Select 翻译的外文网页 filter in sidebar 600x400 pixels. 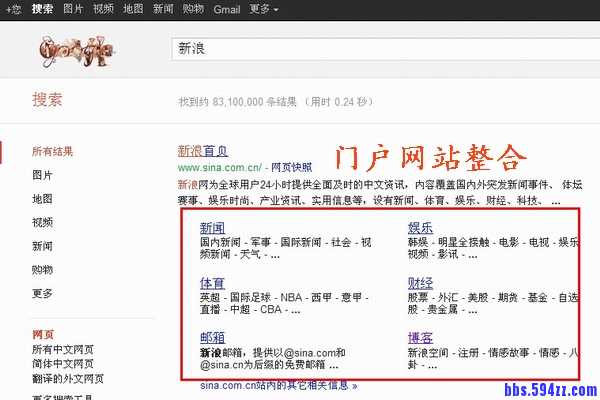point(68,379)
